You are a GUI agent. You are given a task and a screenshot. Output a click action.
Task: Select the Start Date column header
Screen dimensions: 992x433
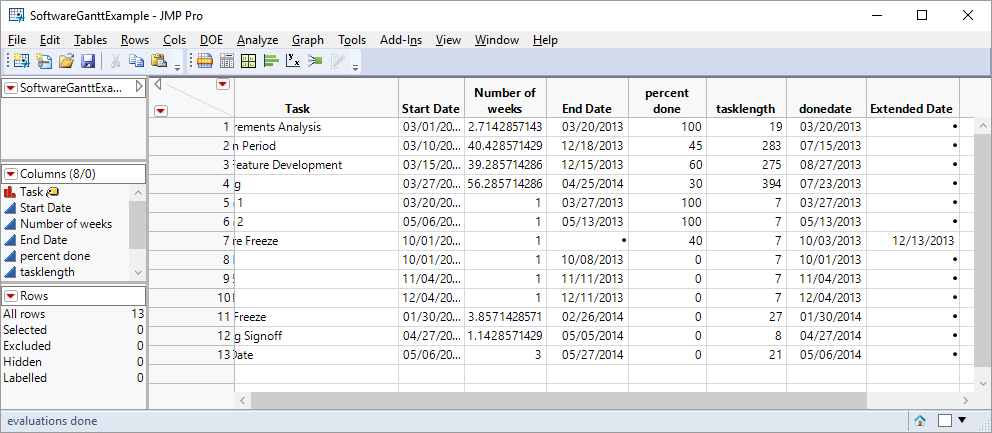431,109
